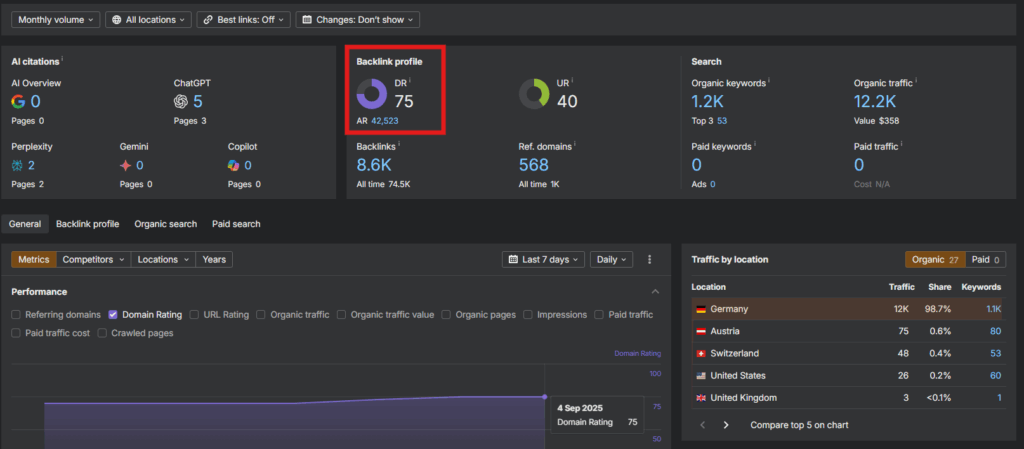Show Paid traffic by location
The height and width of the screenshot is (449, 1024).
click(985, 260)
